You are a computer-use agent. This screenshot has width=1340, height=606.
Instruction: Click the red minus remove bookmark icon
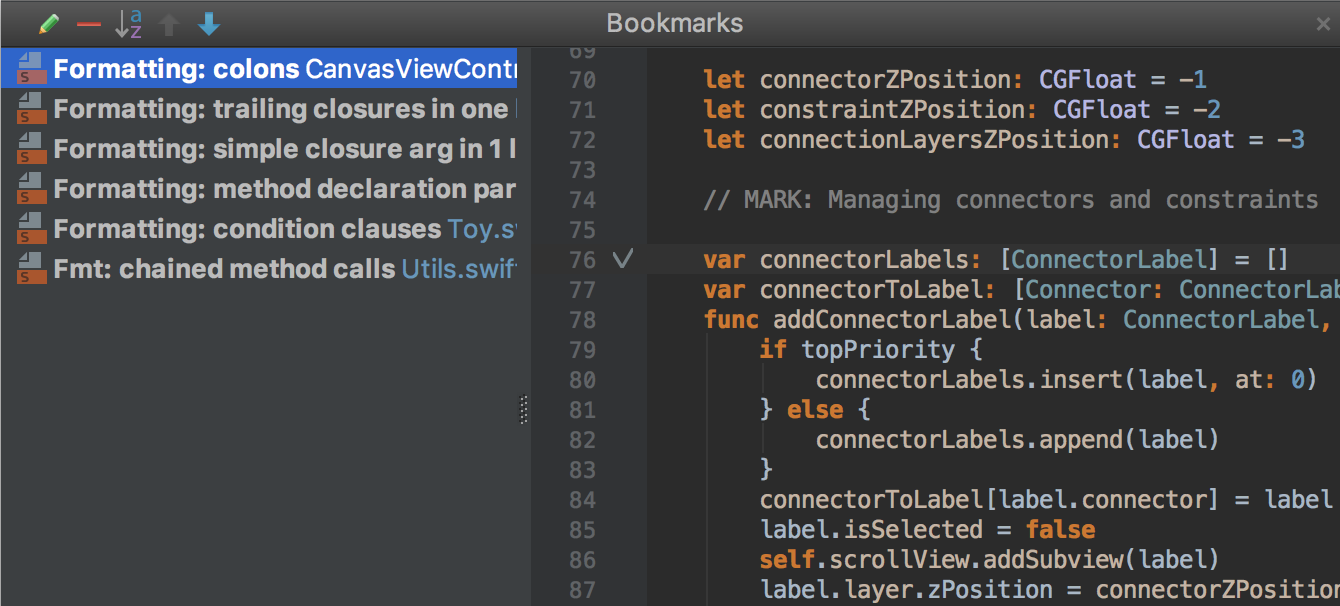coord(89,24)
